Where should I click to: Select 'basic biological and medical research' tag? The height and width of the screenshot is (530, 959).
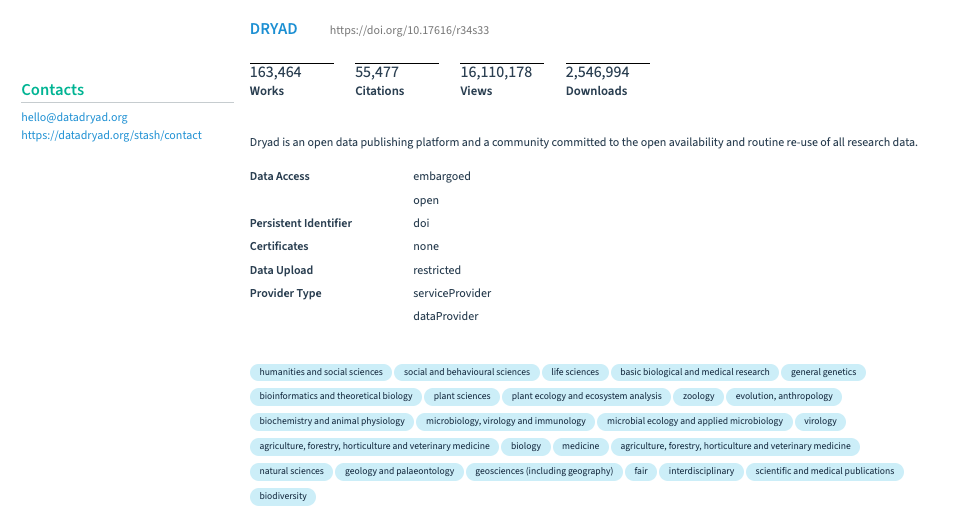[x=695, y=372]
